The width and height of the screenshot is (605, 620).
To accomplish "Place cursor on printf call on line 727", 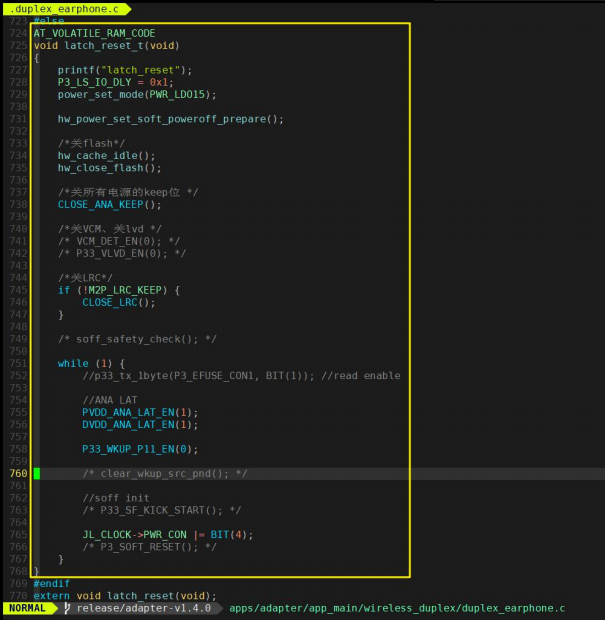I will [x=76, y=70].
